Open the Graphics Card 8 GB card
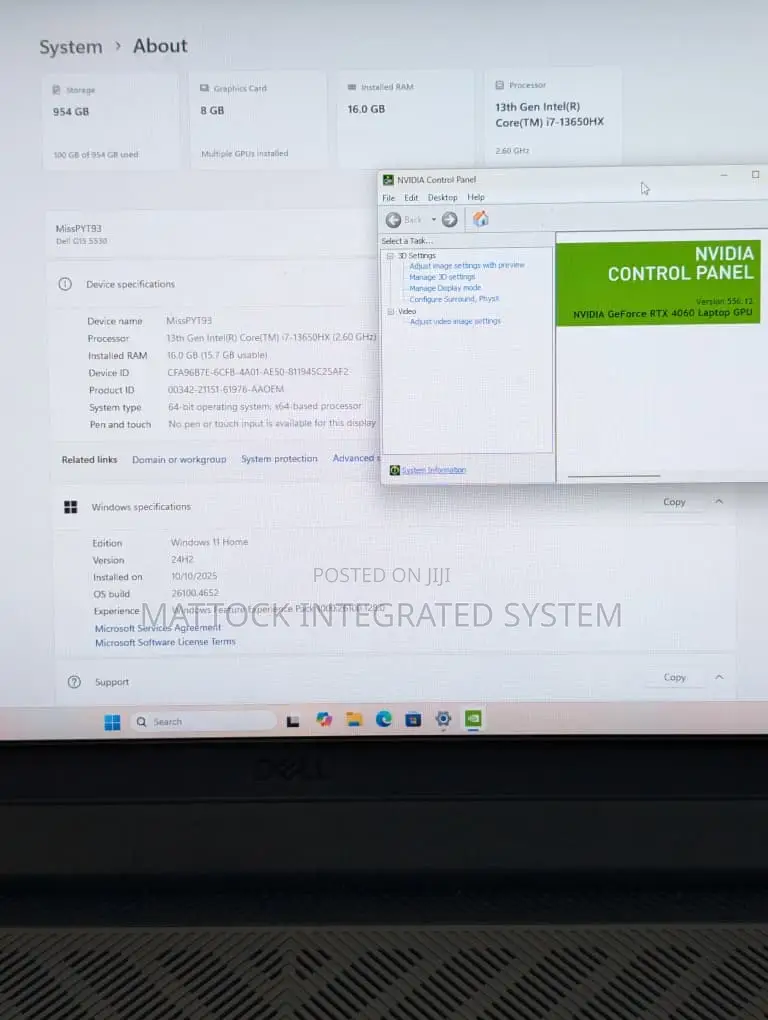Image resolution: width=768 pixels, height=1020 pixels. (x=258, y=120)
